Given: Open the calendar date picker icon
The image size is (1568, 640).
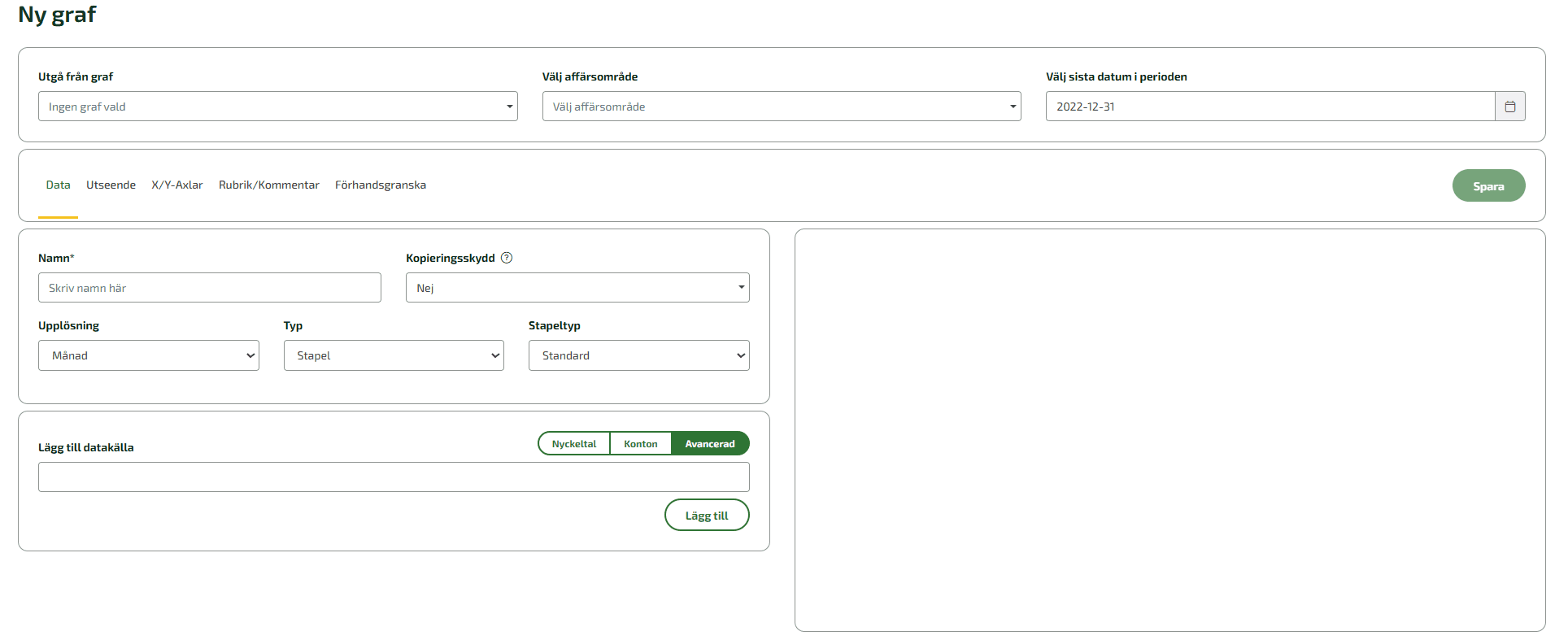Looking at the screenshot, I should point(1509,107).
